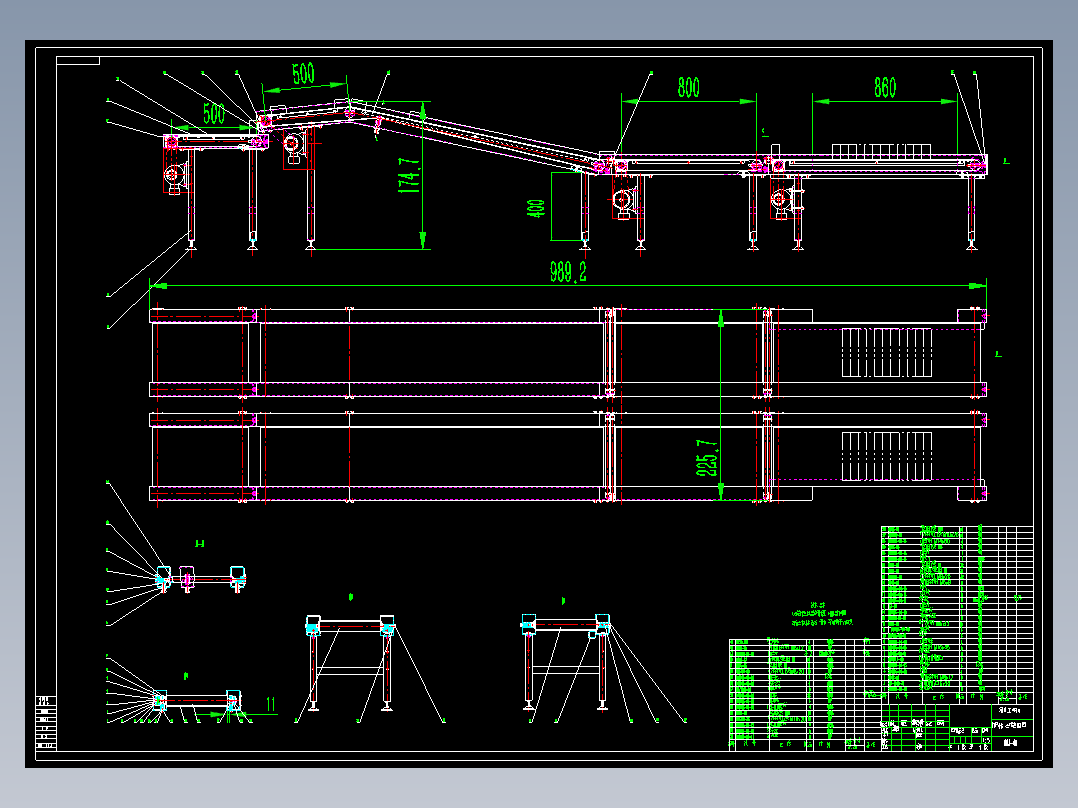Image resolution: width=1078 pixels, height=808 pixels.
Task: Select the 225.7 width dimension text
Action: coord(707,459)
